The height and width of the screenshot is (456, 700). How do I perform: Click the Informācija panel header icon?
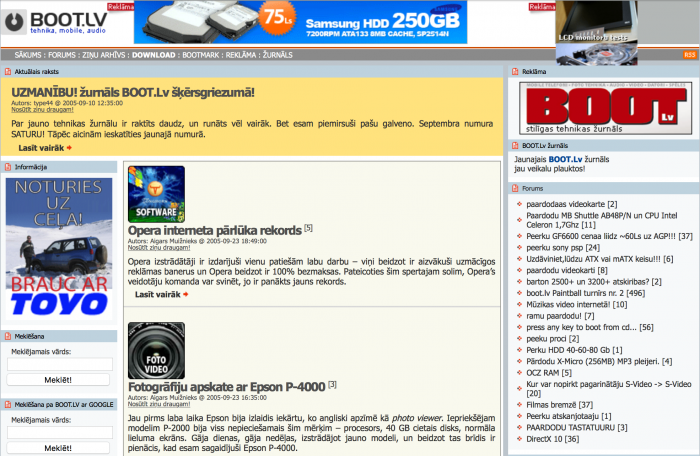pyautogui.click(x=8, y=167)
